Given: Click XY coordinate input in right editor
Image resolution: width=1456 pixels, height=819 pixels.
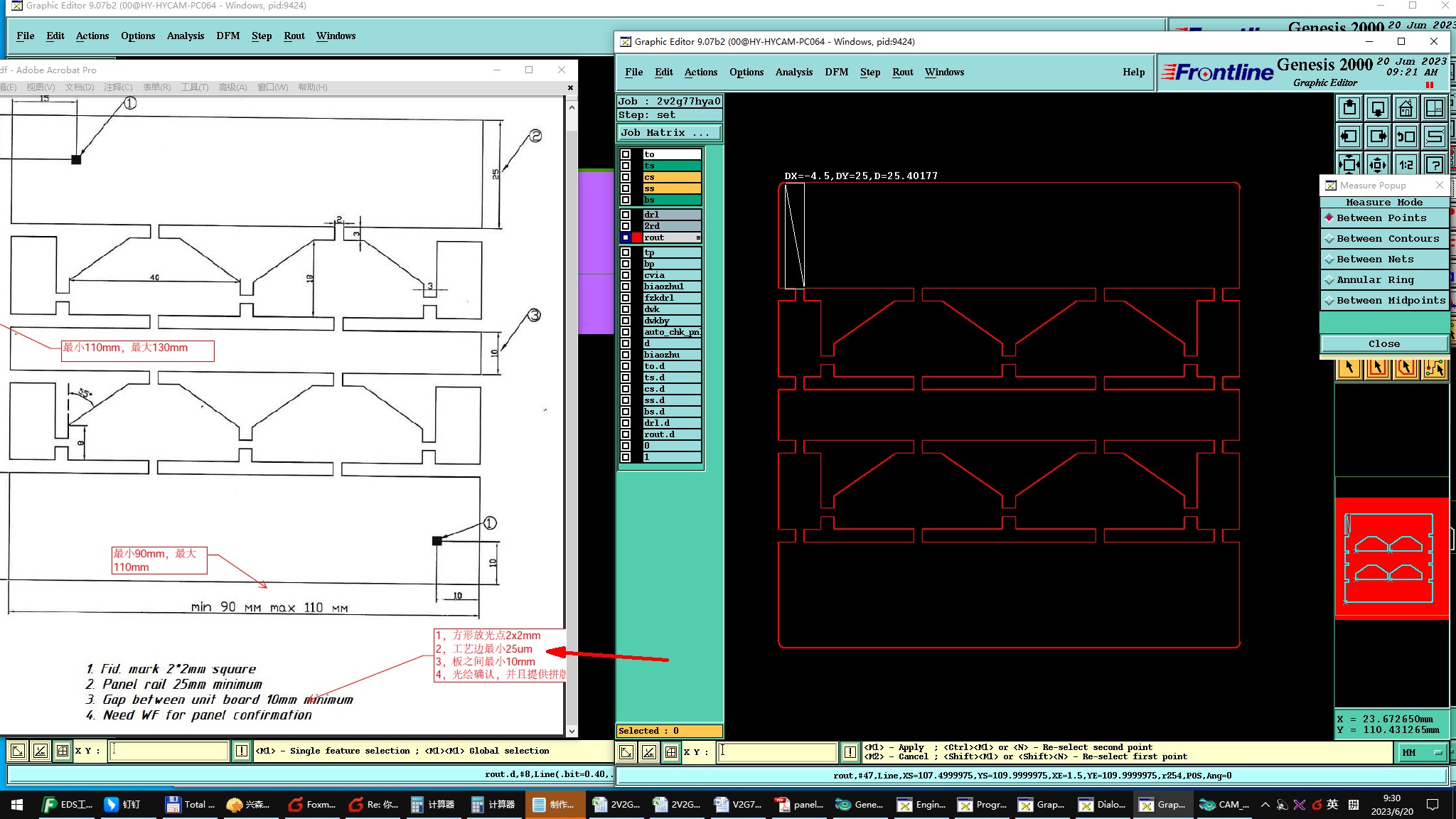Looking at the screenshot, I should coord(776,752).
